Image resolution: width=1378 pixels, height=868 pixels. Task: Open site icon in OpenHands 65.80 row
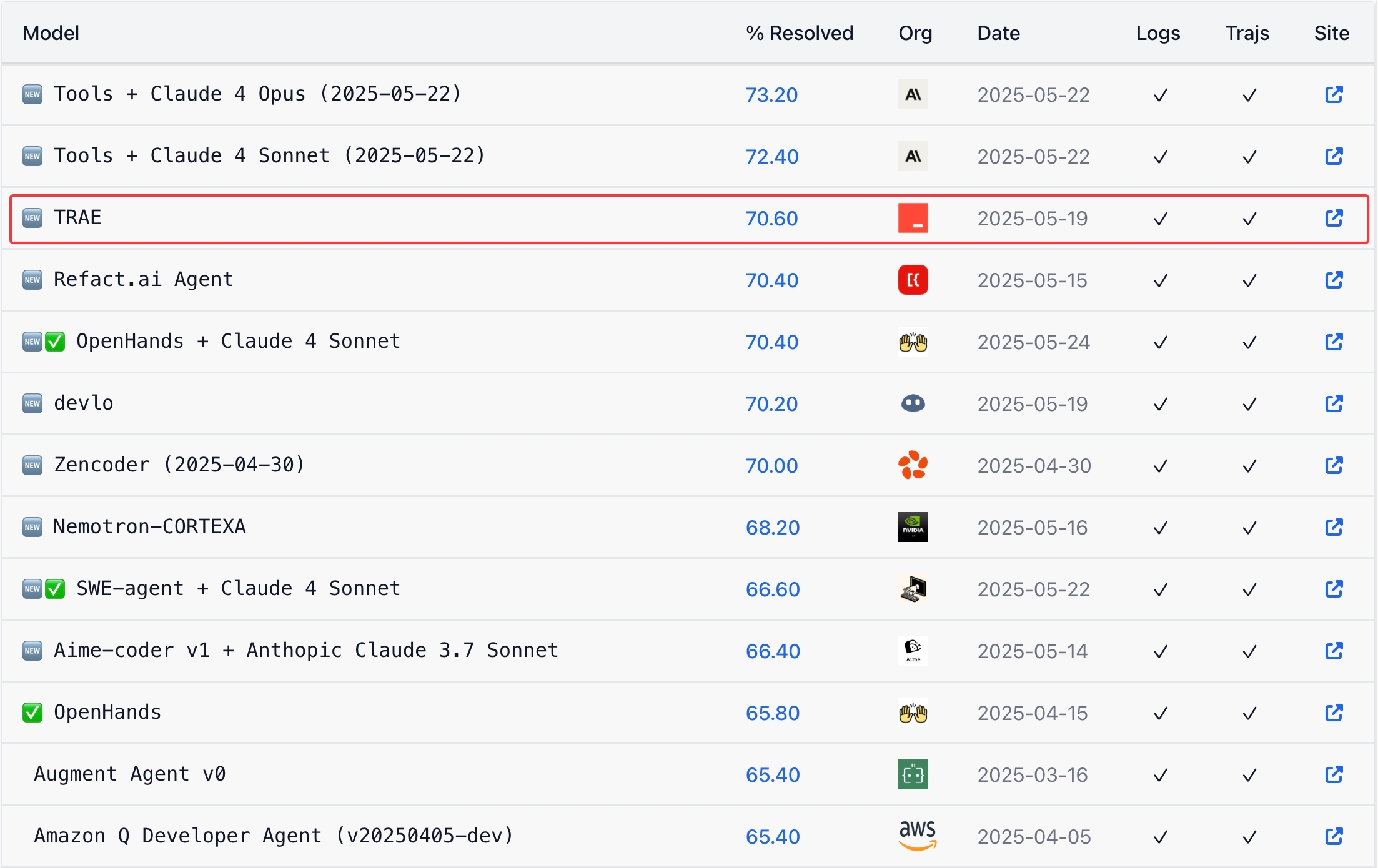[1334, 713]
